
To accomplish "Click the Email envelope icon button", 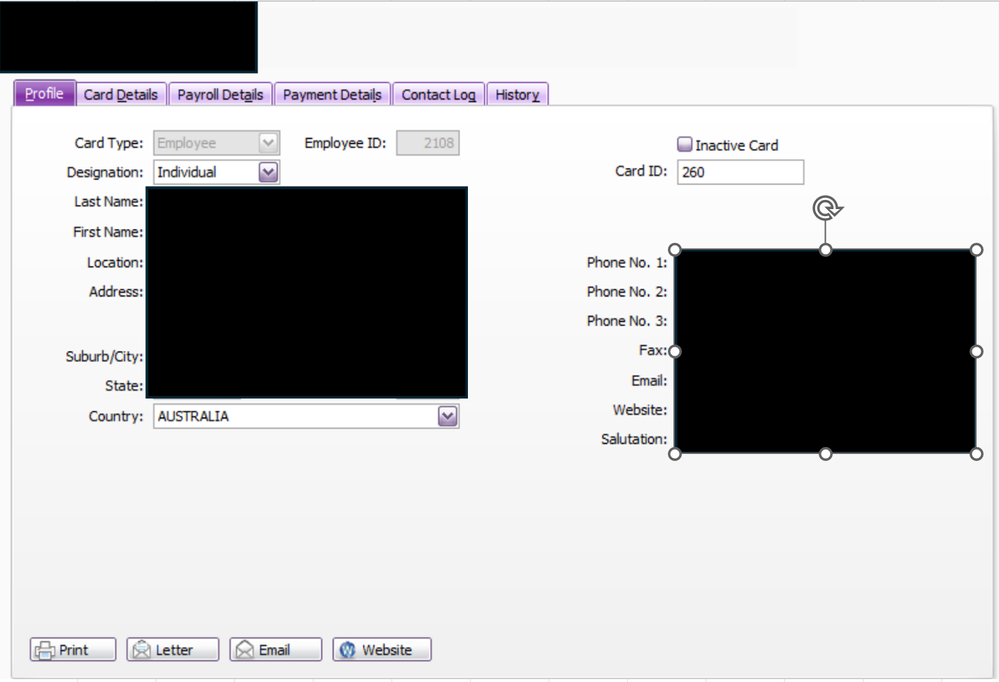I will (244, 650).
